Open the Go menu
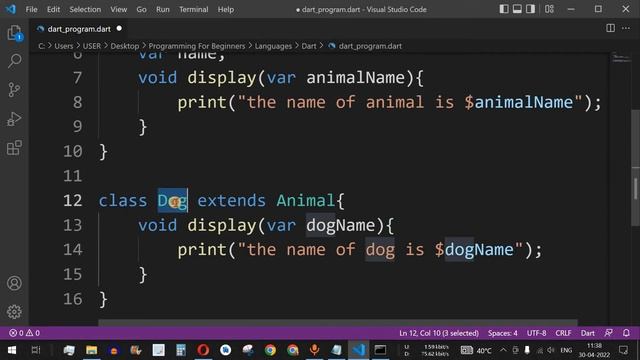 141,9
